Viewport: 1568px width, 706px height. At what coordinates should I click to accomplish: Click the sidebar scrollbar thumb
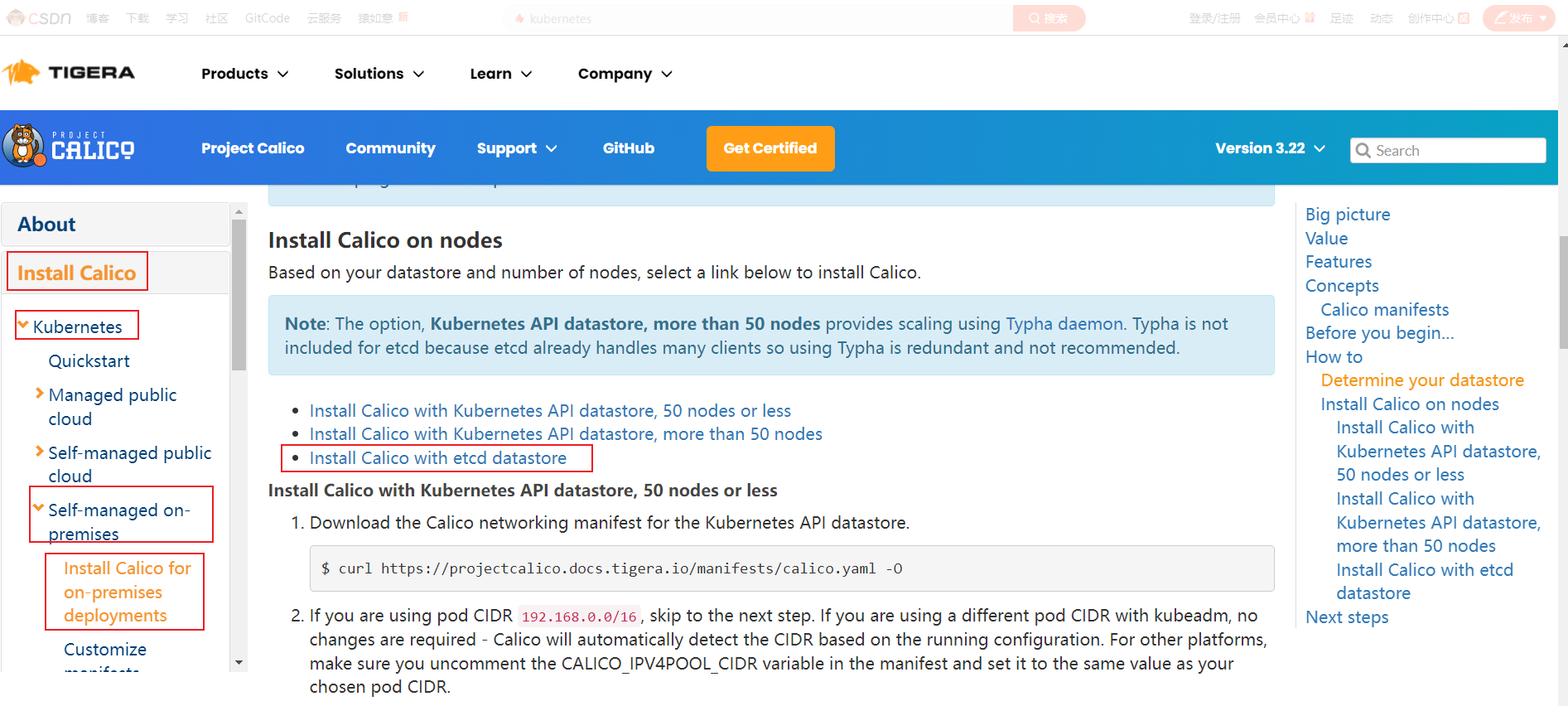(x=239, y=295)
